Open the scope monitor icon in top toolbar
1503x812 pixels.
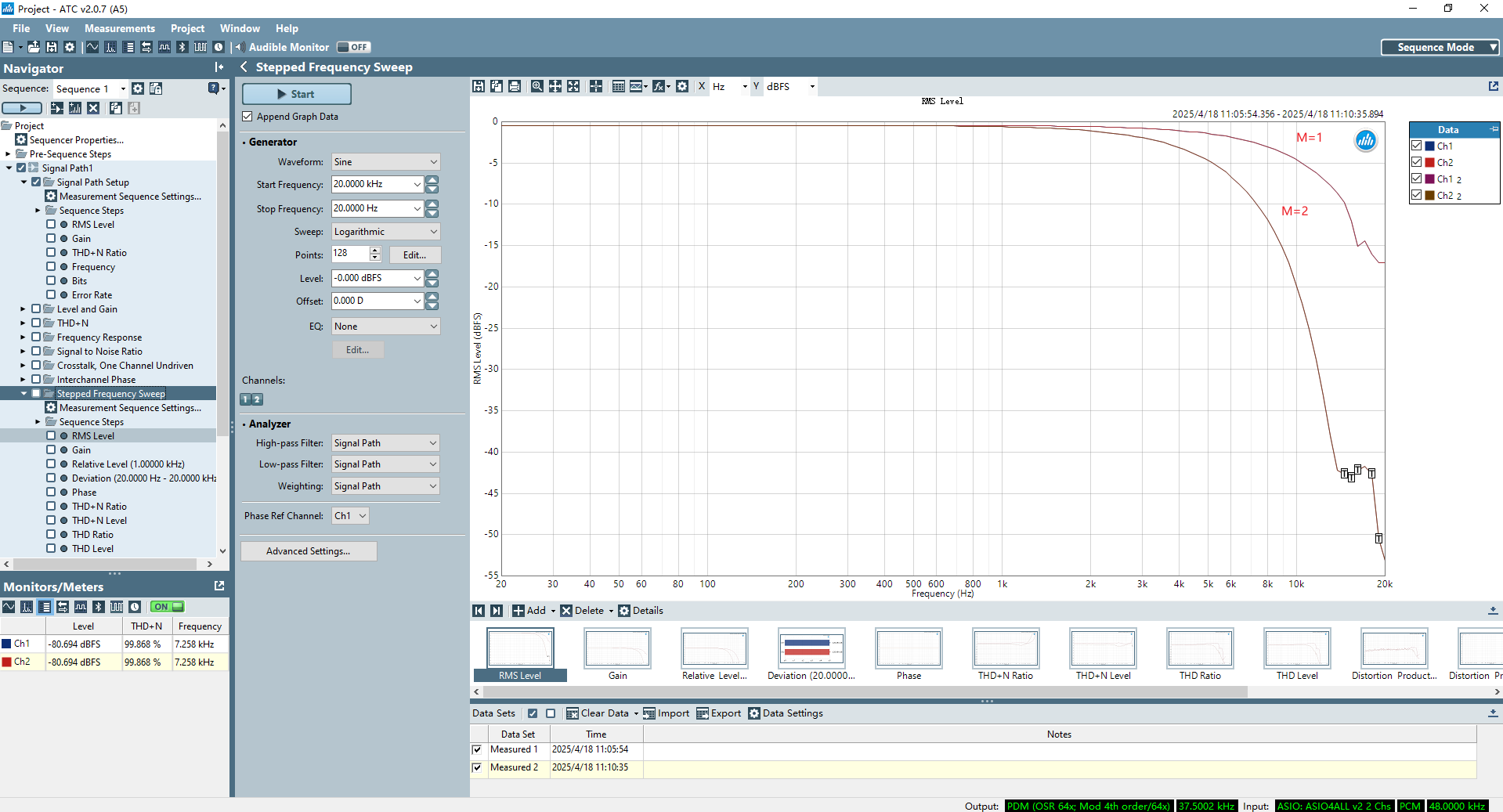(92, 47)
